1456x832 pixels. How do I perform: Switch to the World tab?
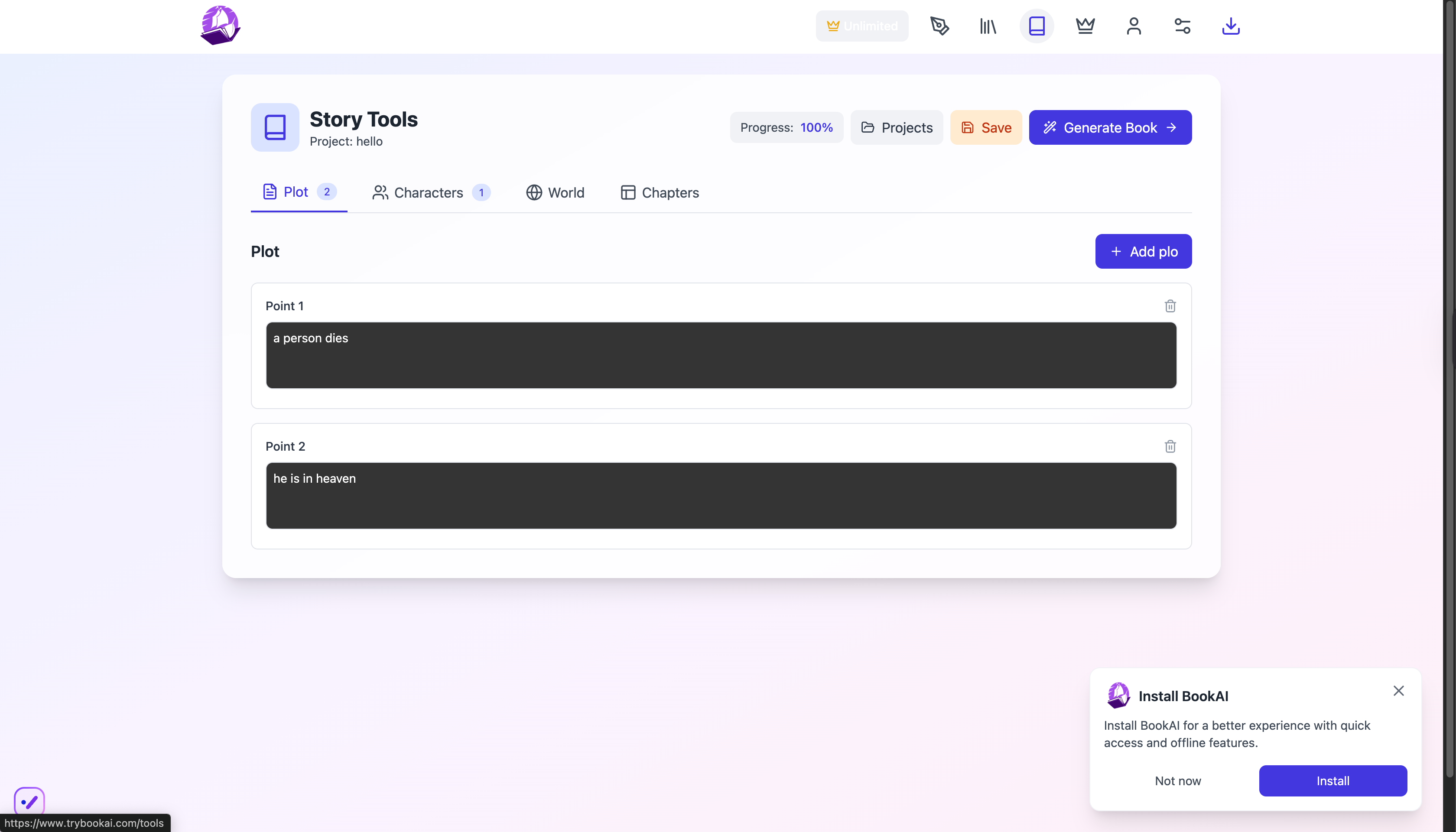pyautogui.click(x=555, y=192)
